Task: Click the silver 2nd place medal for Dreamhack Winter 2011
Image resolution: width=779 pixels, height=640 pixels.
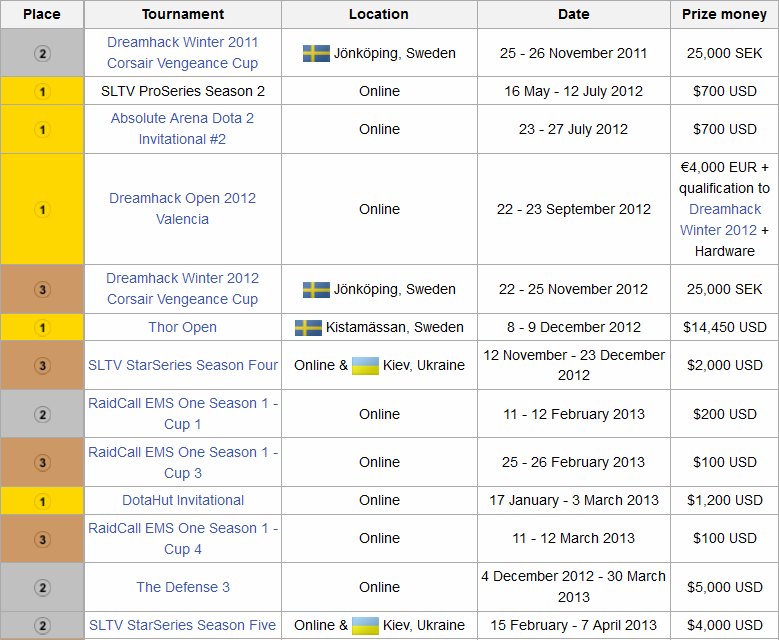Action: coord(42,53)
